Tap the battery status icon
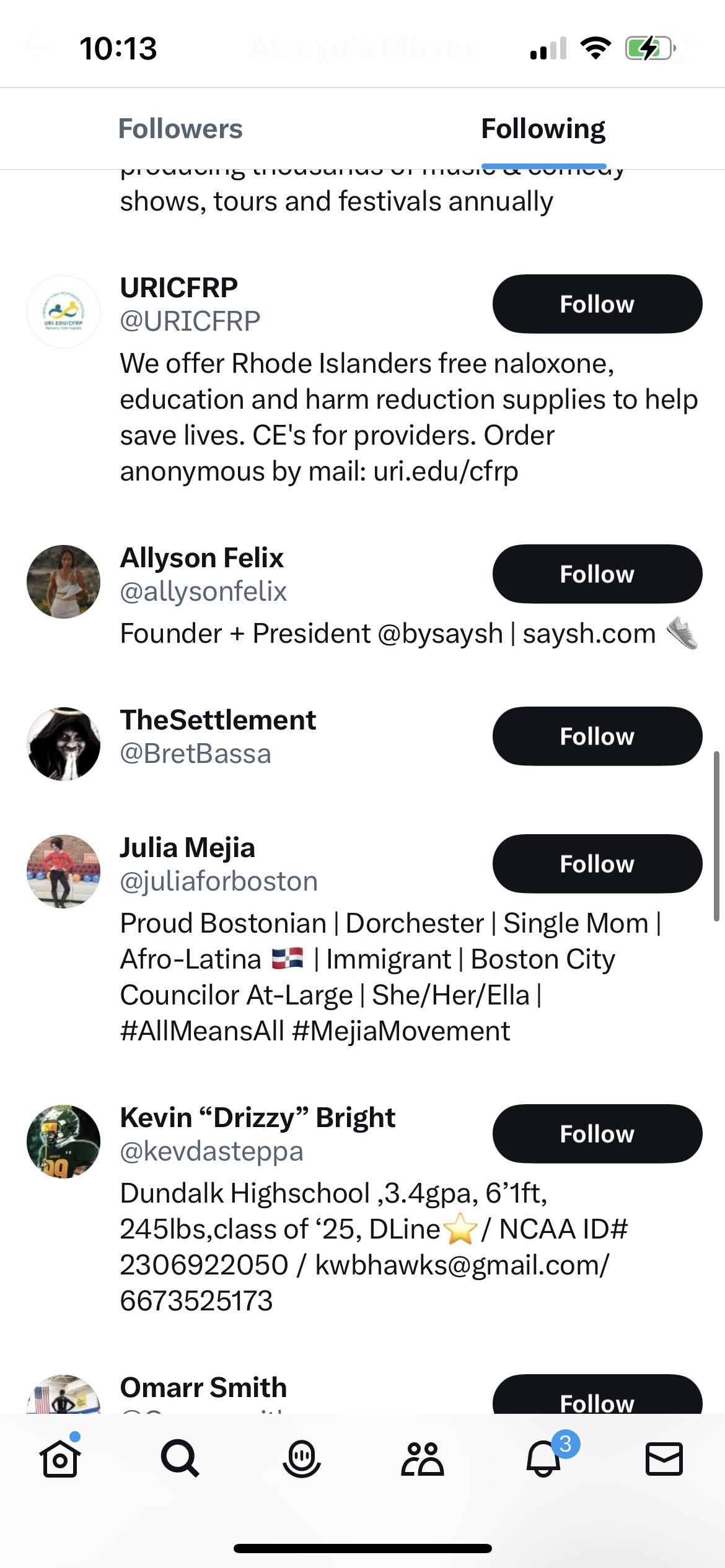This screenshot has width=725, height=1568. 649,48
